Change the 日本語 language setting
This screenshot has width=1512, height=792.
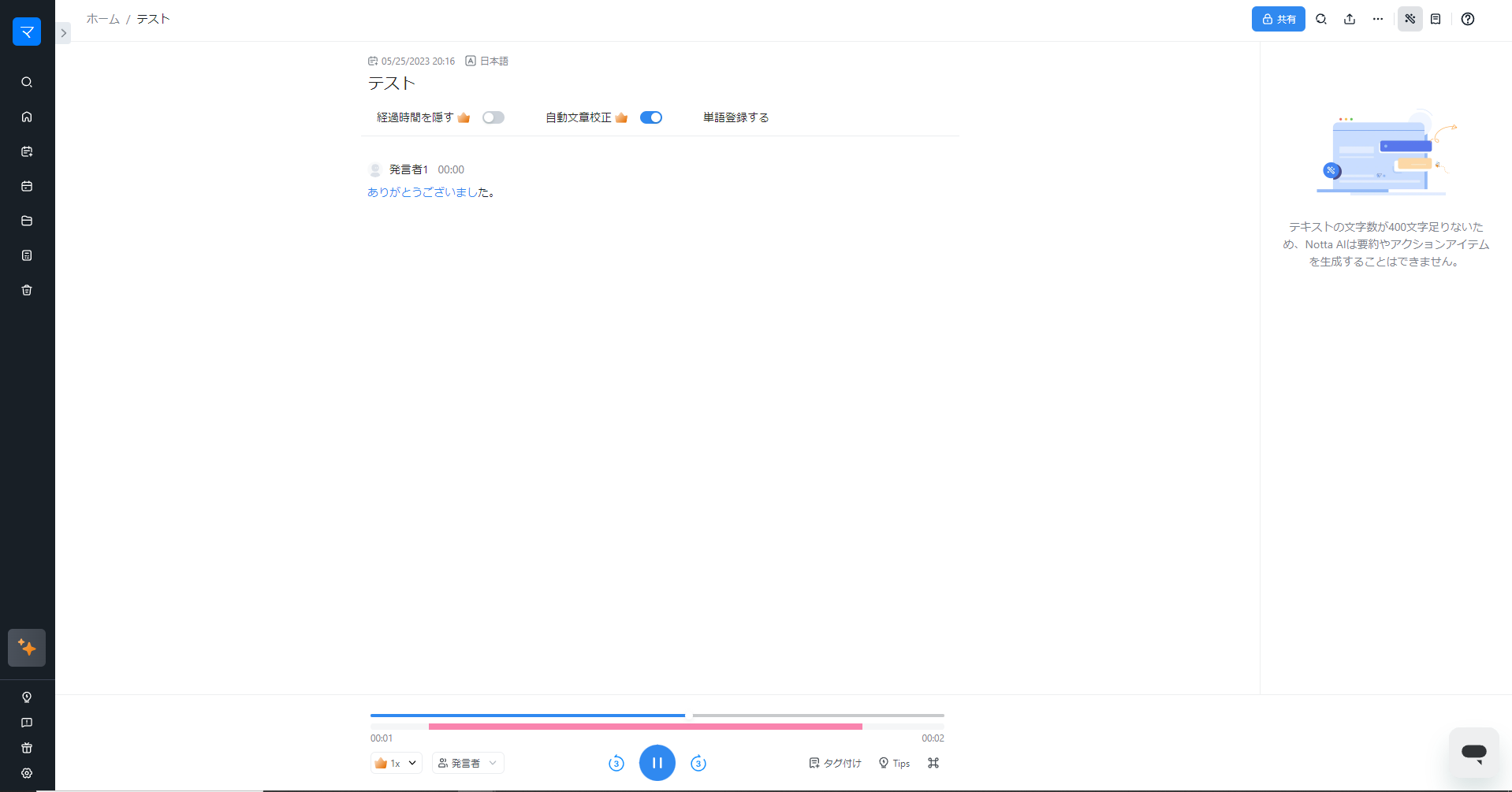(487, 61)
